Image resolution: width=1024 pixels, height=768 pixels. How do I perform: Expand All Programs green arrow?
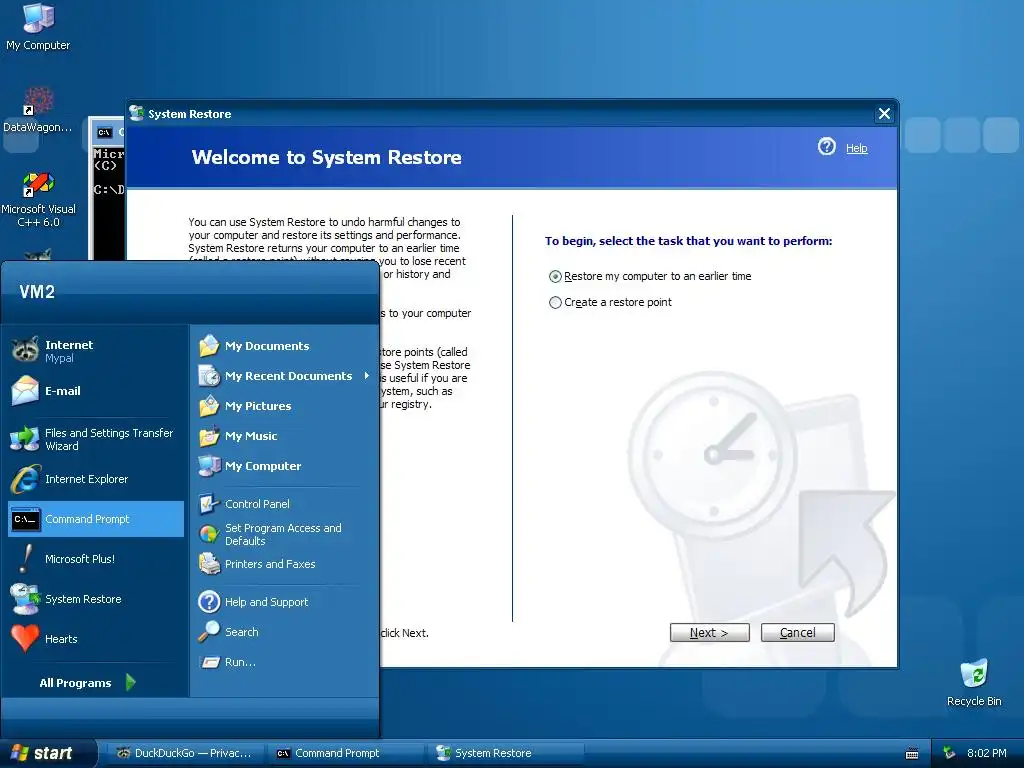pos(131,682)
